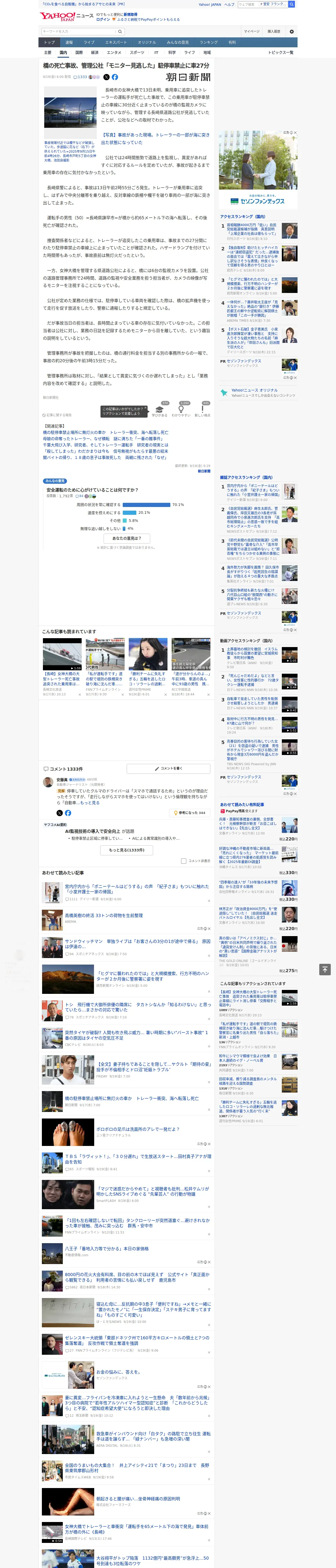336x1568 pixels.
Task: Click the ログイン link
Action: click(103, 20)
